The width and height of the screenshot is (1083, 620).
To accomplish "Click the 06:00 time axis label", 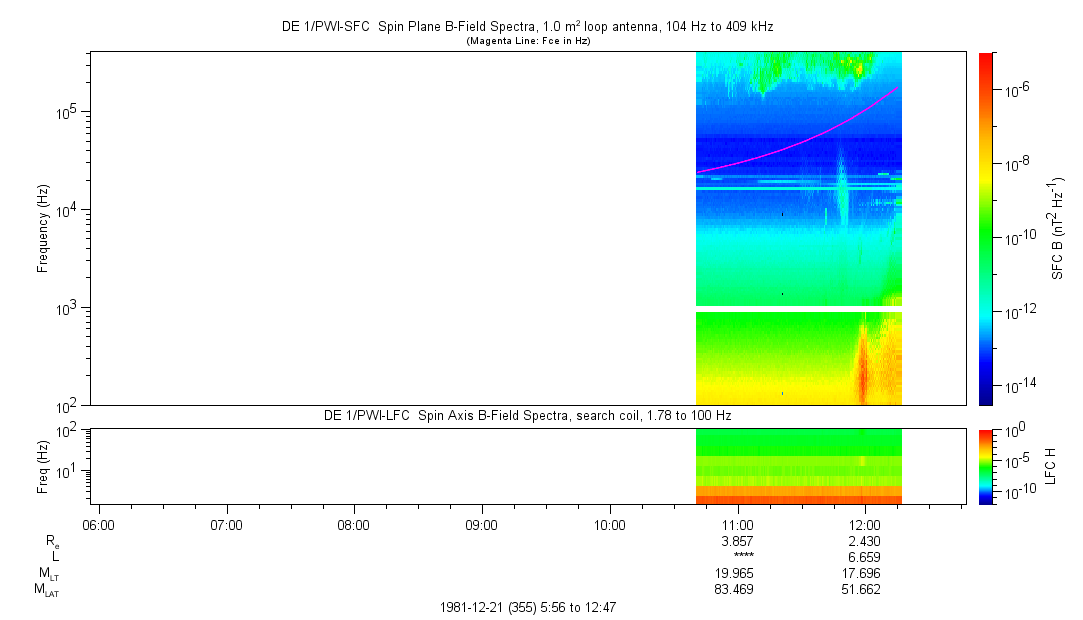I will [x=99, y=525].
